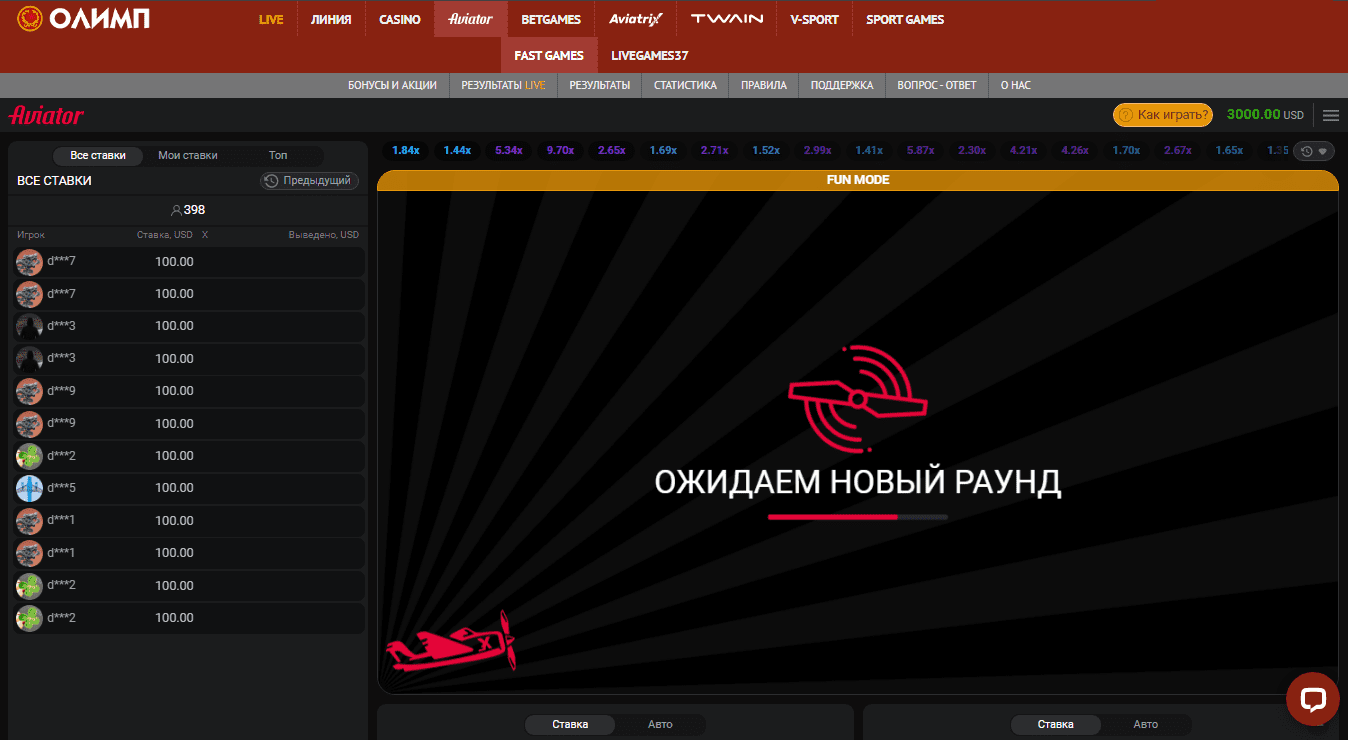The height and width of the screenshot is (740, 1348).
Task: Open the LIVE menu item
Action: click(271, 19)
